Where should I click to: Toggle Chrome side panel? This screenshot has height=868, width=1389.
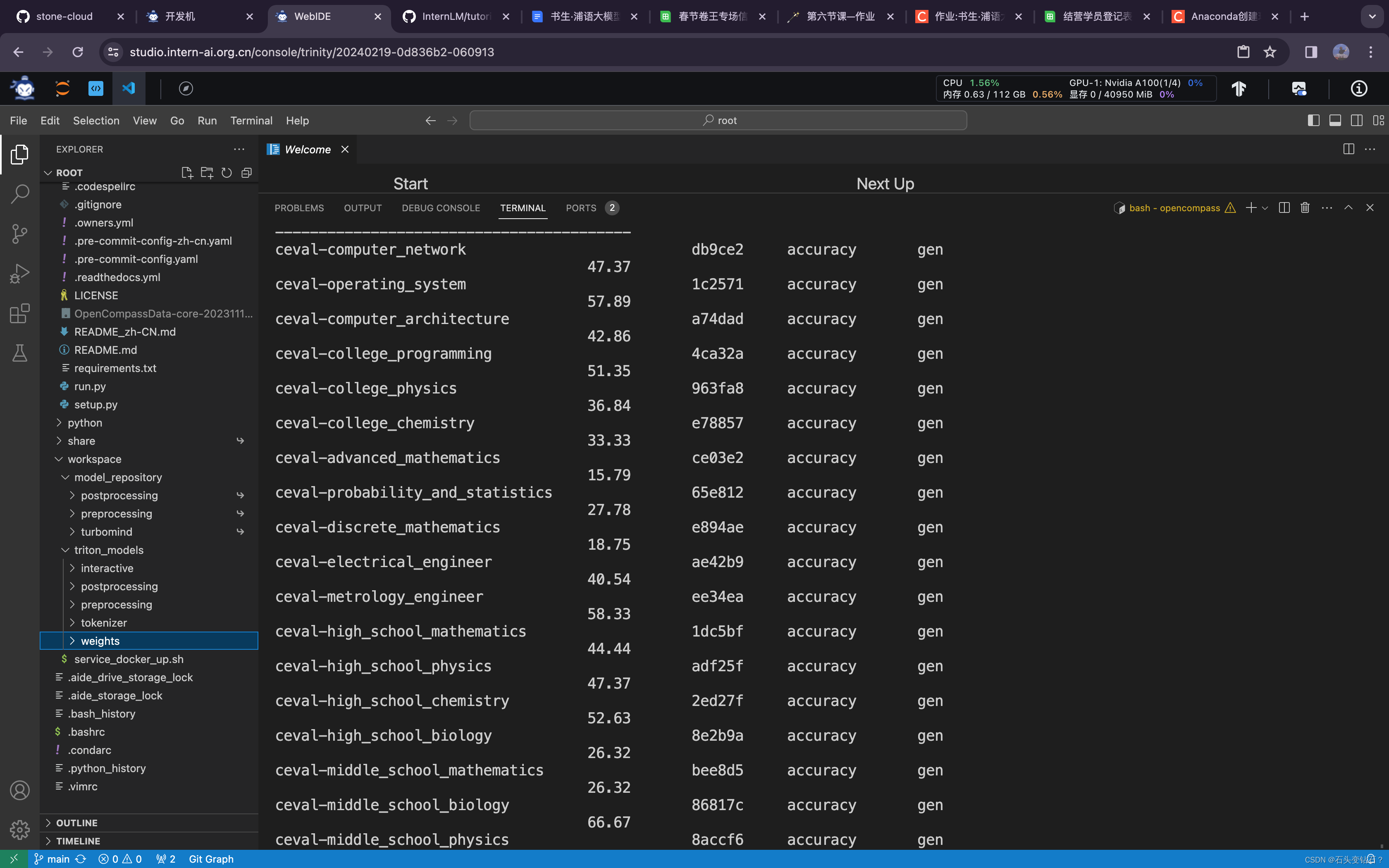pos(1311,52)
